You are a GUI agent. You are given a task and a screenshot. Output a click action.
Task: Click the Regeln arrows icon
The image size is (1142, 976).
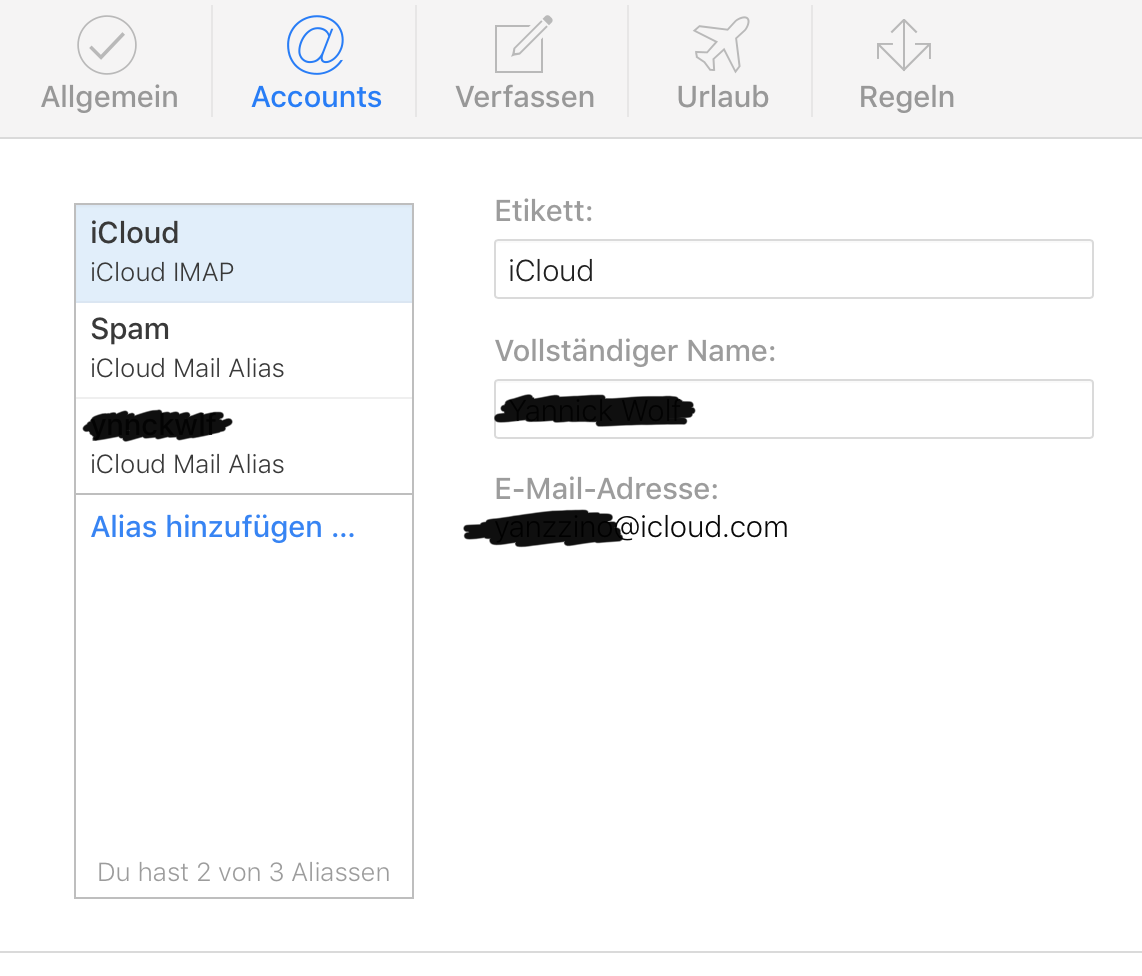click(904, 45)
